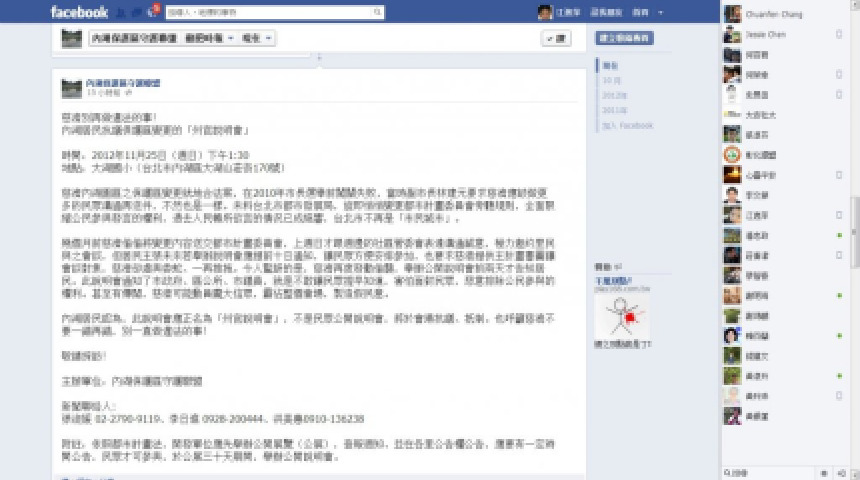The image size is (860, 480).
Task: Open the account dropdown arrow in the top bar
Action: tap(660, 12)
